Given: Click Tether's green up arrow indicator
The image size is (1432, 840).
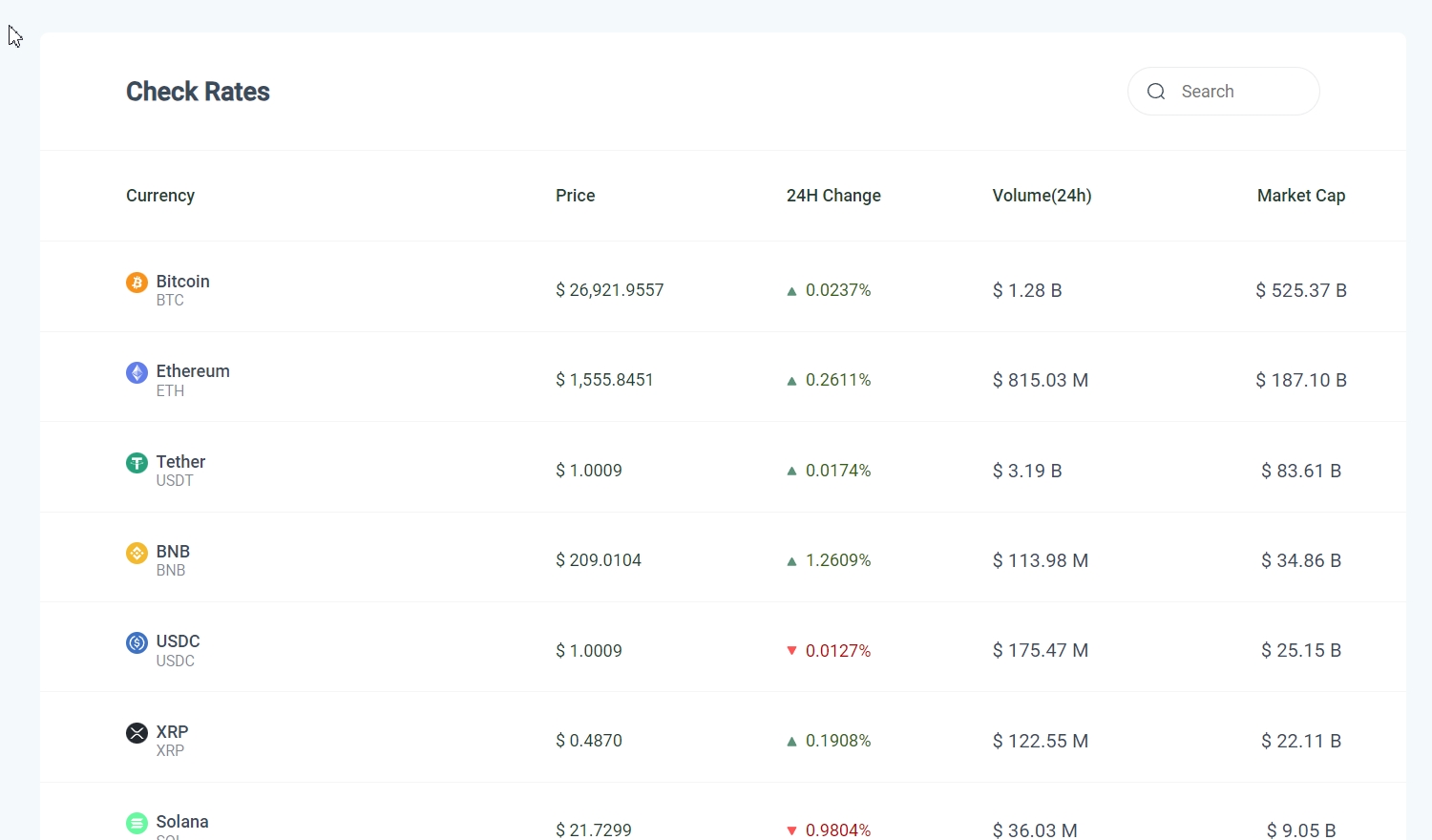Looking at the screenshot, I should click(791, 472).
